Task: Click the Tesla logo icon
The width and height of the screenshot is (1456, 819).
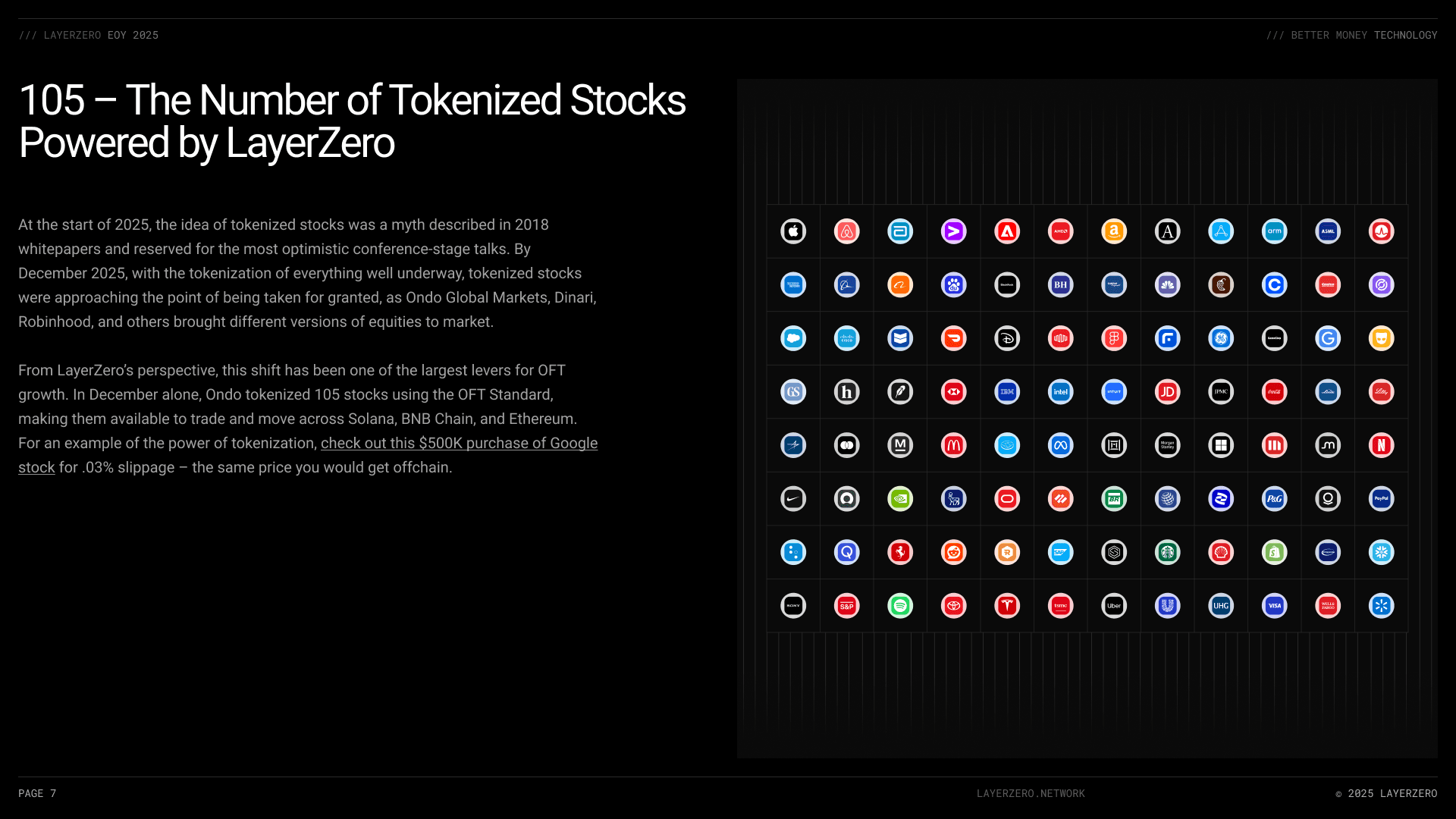Action: 1007,606
